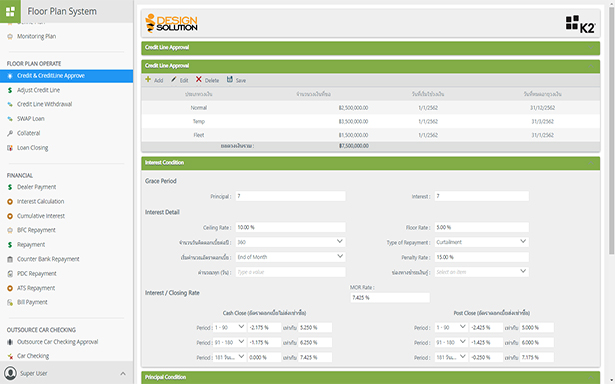Click the K2 logo
The width and height of the screenshot is (615, 384).
[x=580, y=24]
